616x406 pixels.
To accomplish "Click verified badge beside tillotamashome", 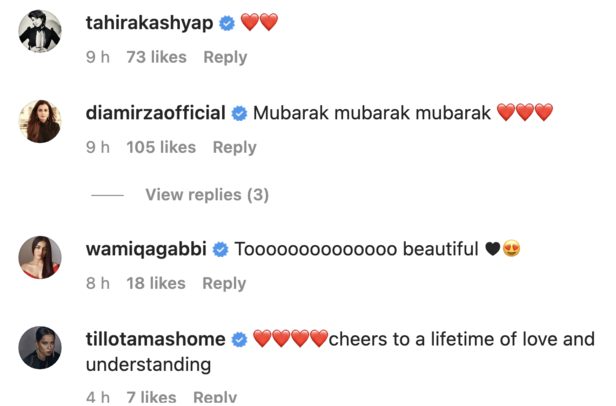I will pos(239,340).
